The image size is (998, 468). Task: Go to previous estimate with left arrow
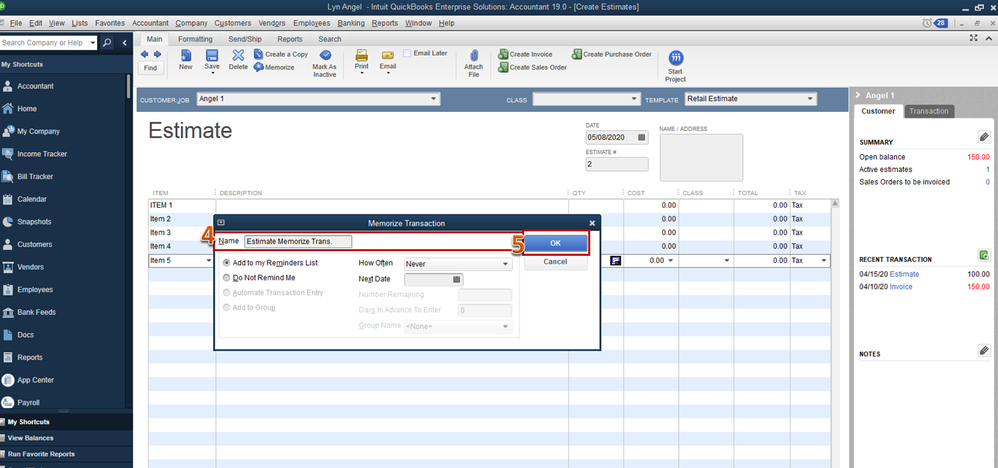[144, 54]
